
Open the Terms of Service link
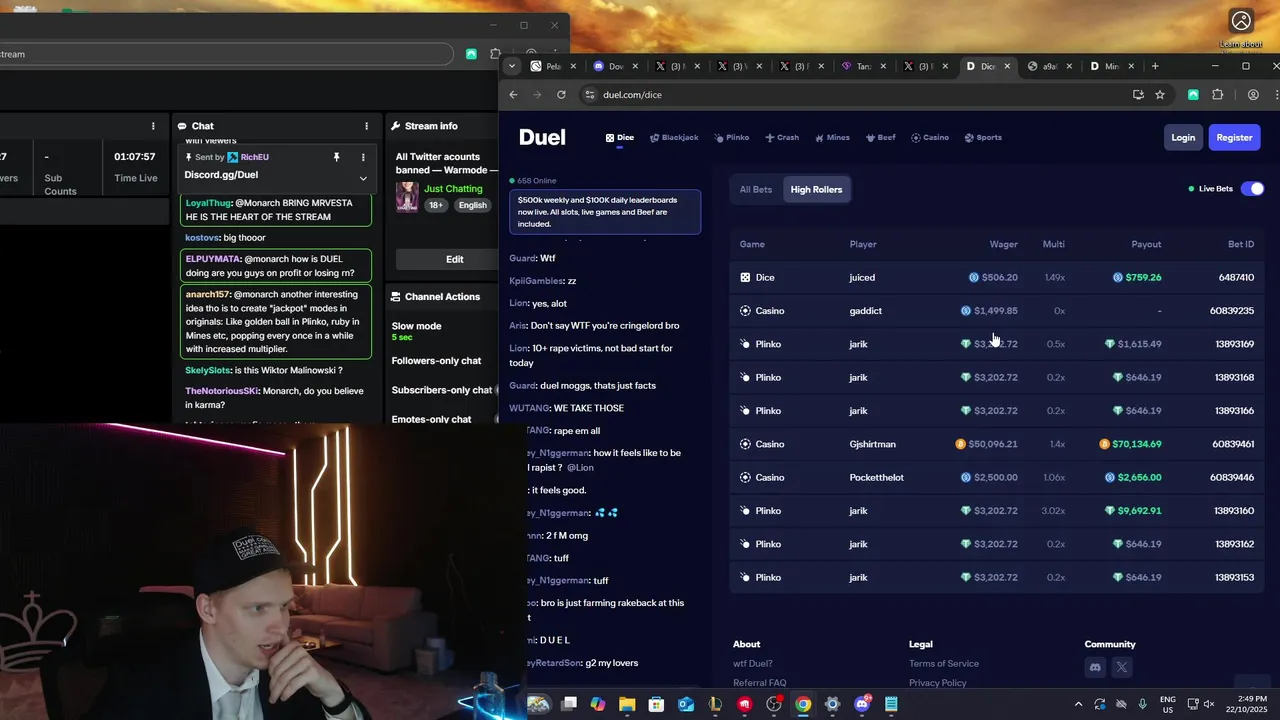944,664
